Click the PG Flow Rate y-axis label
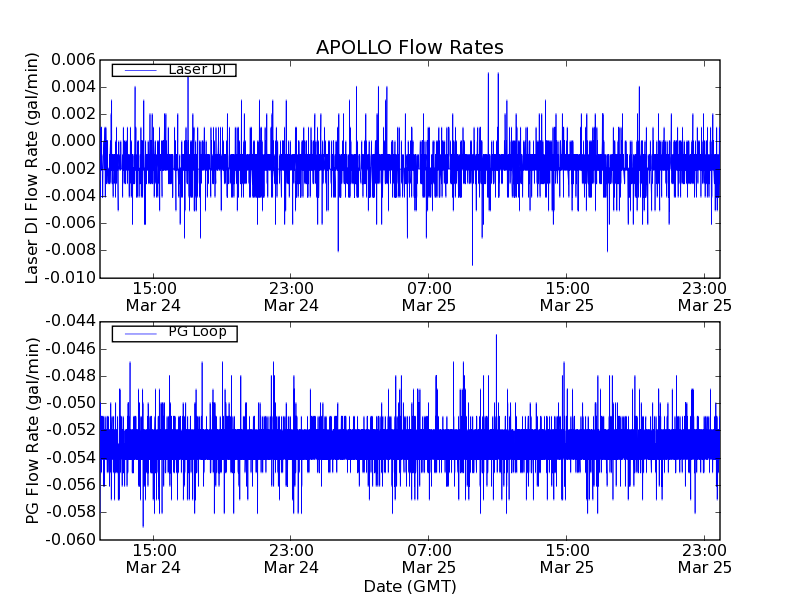 click(x=33, y=430)
